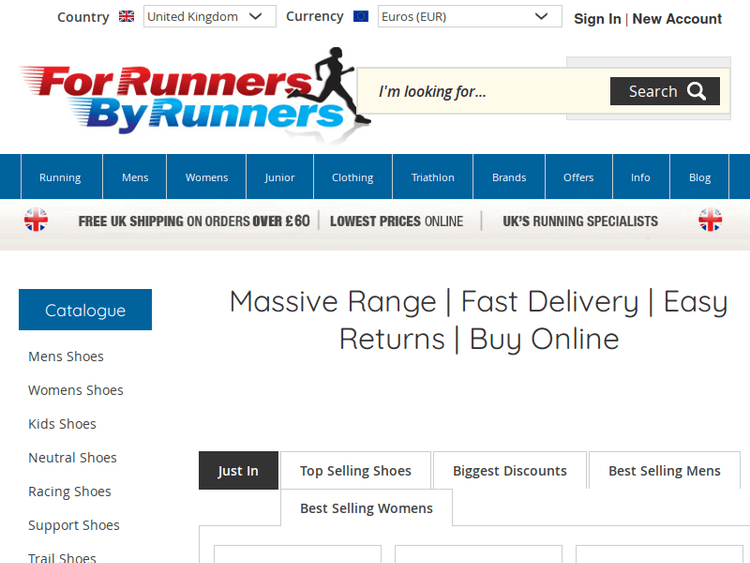
Task: Open the Offers menu
Action: point(578,177)
